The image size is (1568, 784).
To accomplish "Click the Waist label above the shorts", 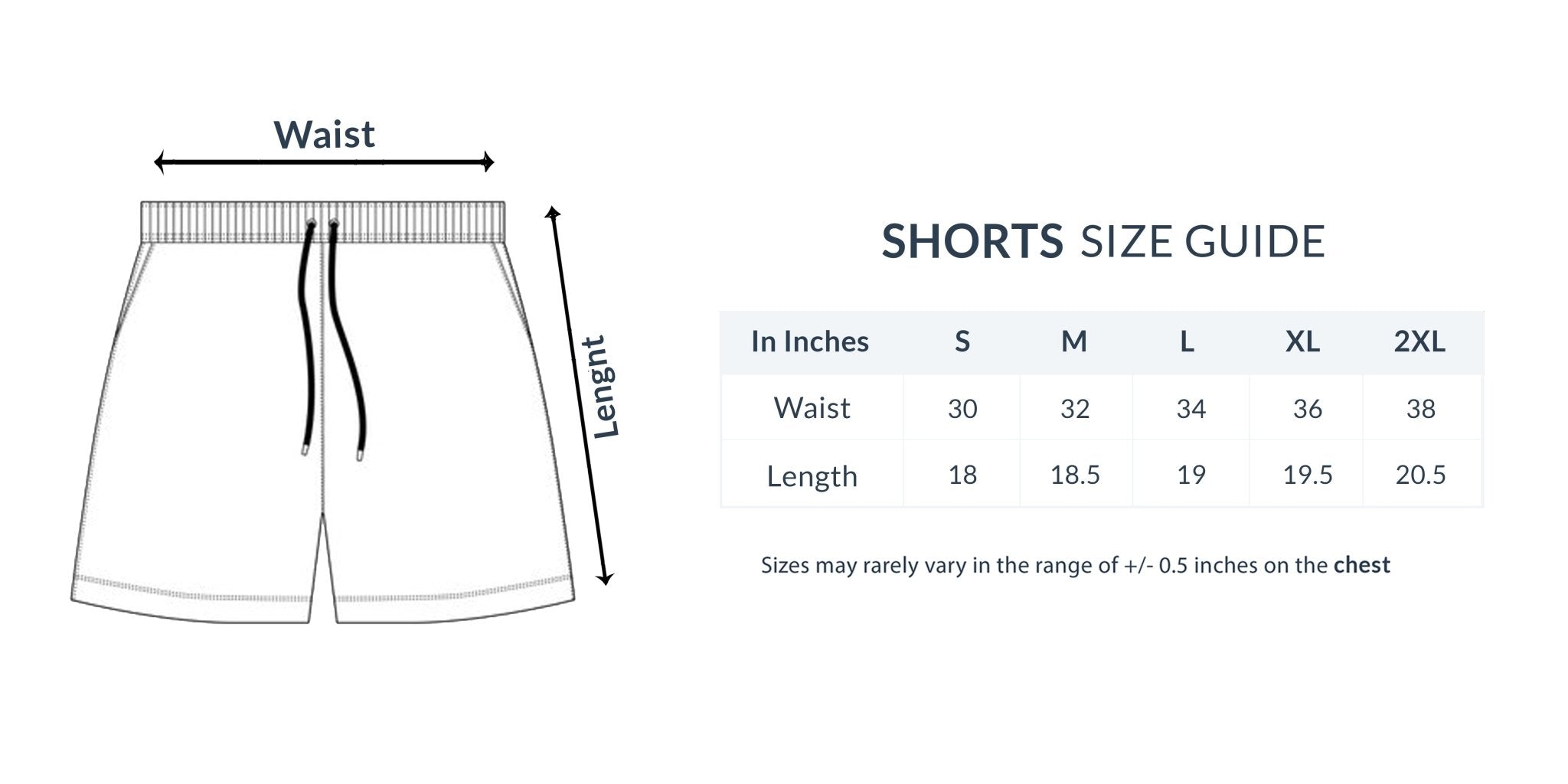I will coord(325,135).
